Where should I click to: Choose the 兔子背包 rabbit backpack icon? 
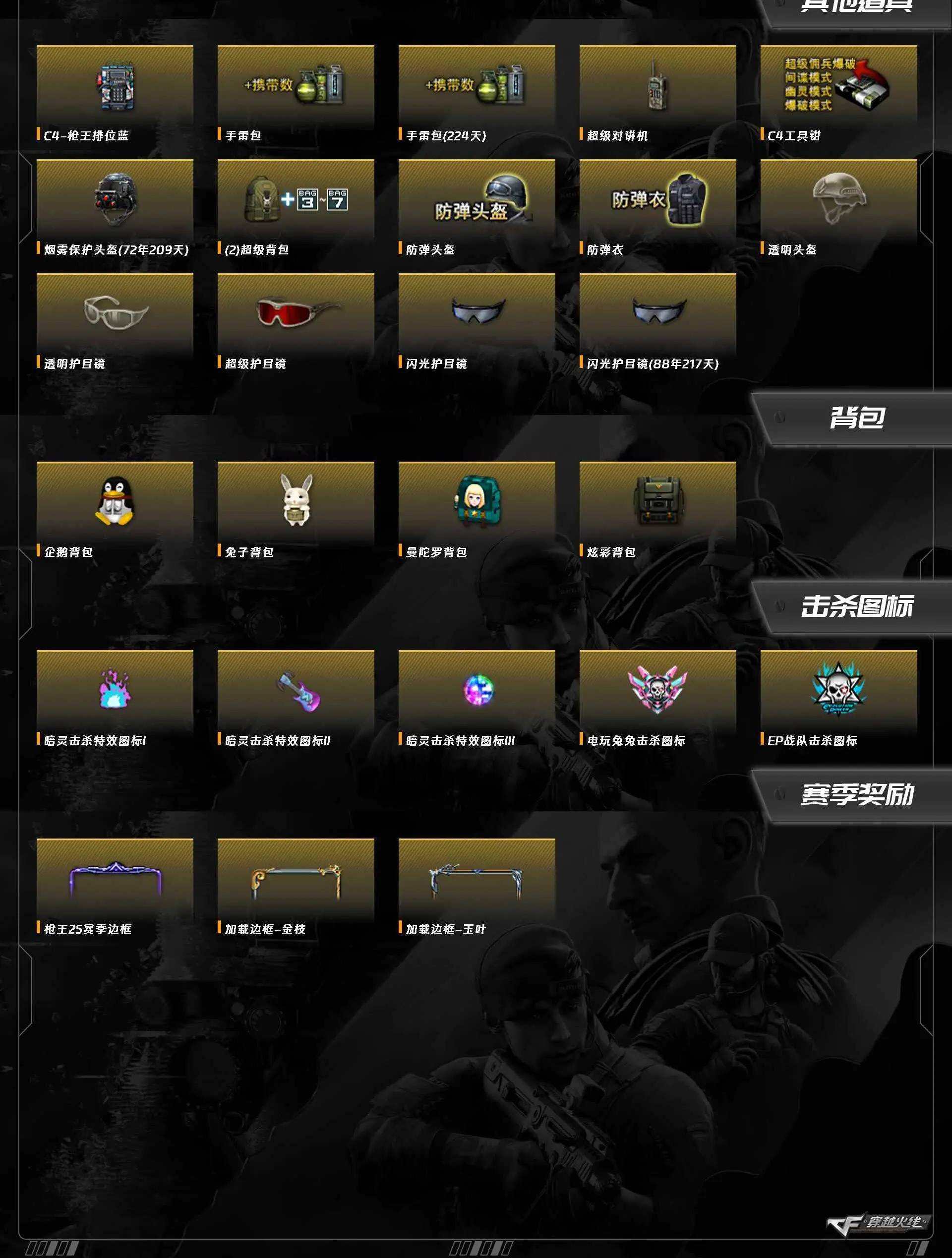point(297,500)
